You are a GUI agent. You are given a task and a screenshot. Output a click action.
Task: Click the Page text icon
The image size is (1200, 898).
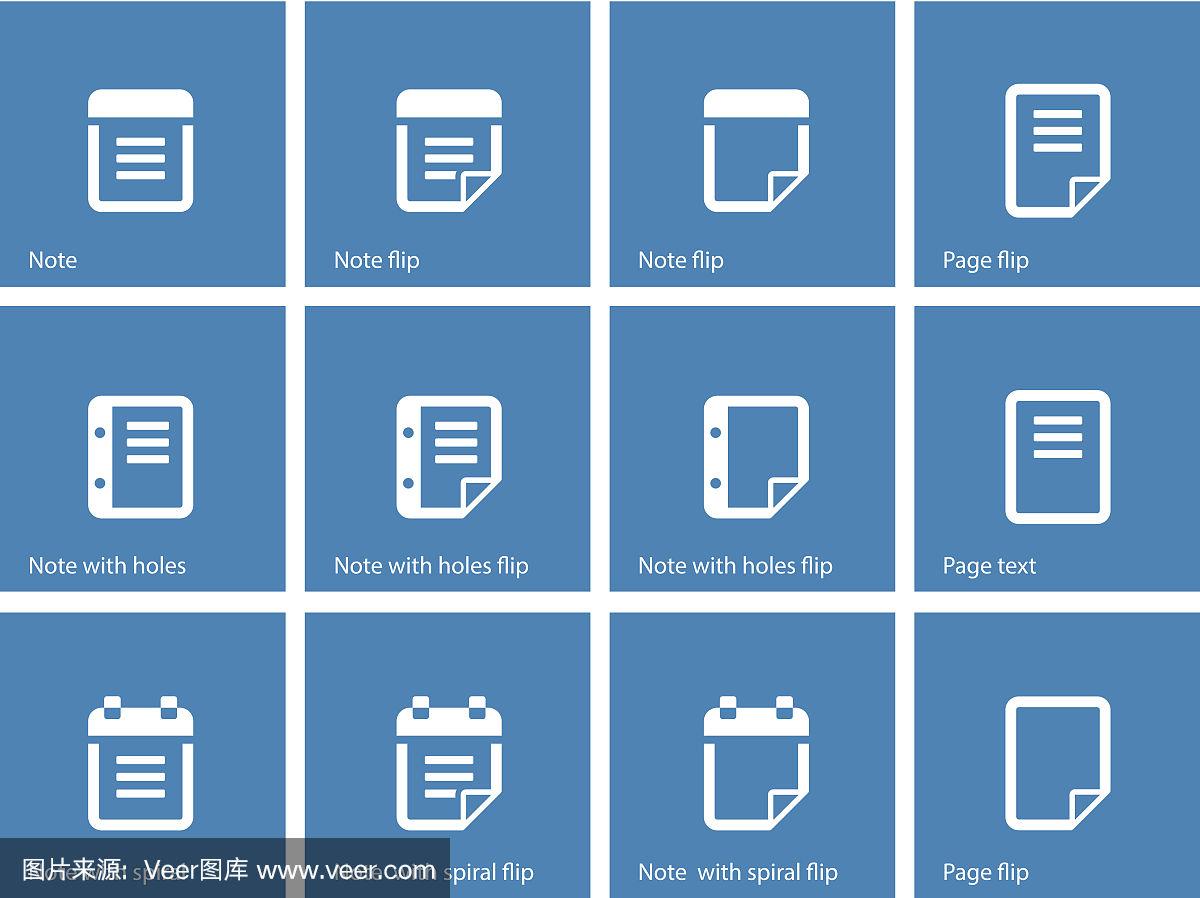[1058, 457]
